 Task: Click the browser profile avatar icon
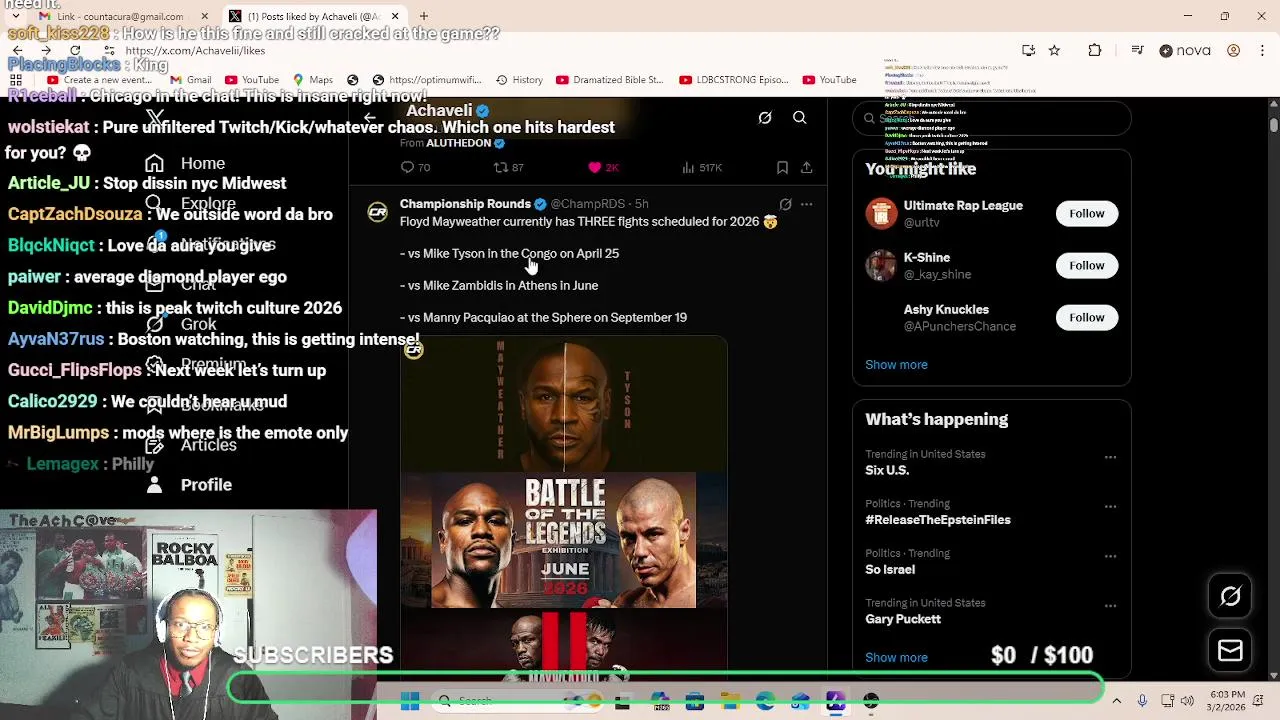[1233, 50]
